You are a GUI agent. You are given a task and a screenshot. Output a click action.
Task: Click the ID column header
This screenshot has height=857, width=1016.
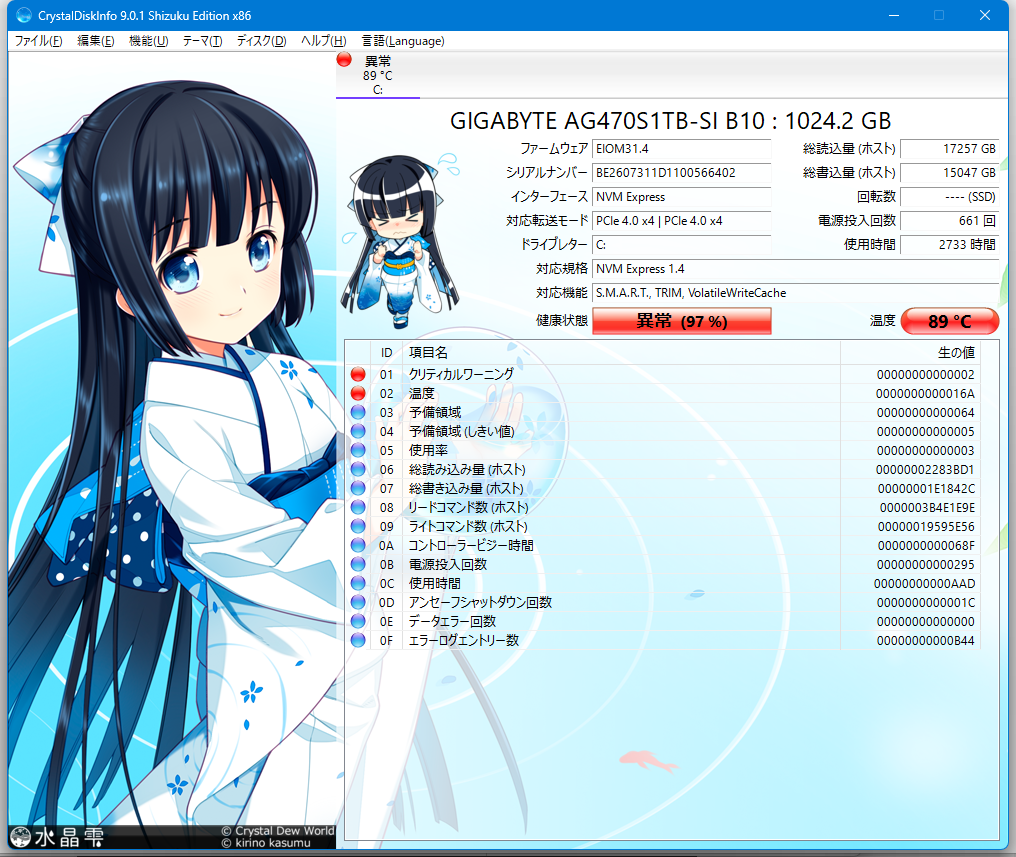pyautogui.click(x=386, y=352)
